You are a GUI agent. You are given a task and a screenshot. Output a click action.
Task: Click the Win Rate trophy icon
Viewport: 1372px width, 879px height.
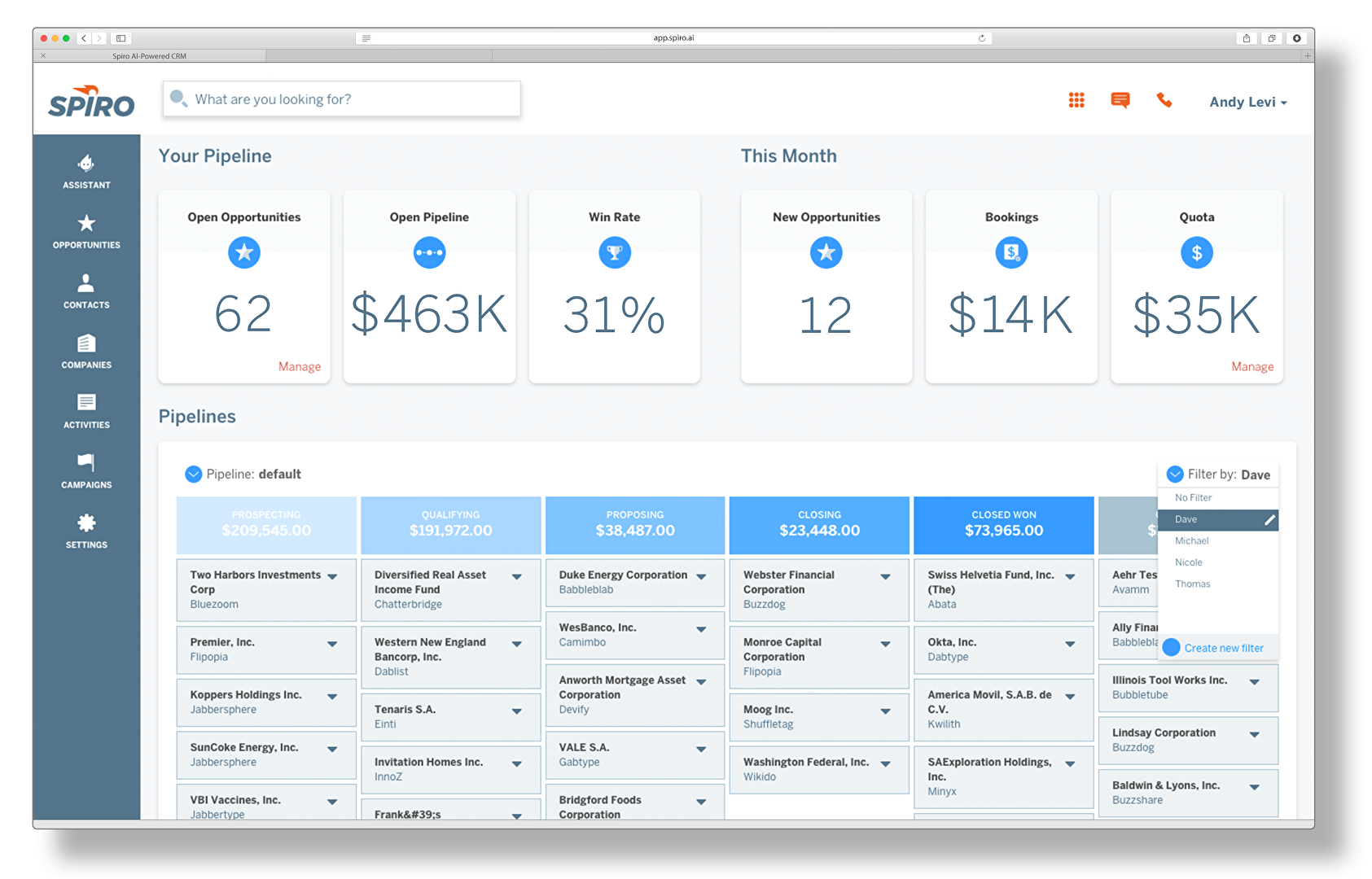tap(615, 252)
